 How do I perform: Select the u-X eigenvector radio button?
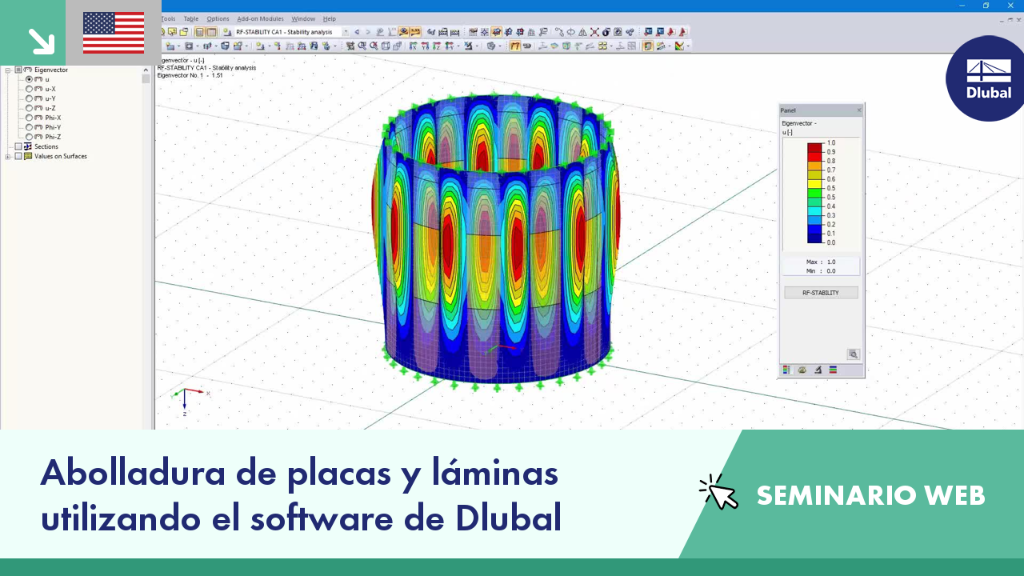coord(29,89)
